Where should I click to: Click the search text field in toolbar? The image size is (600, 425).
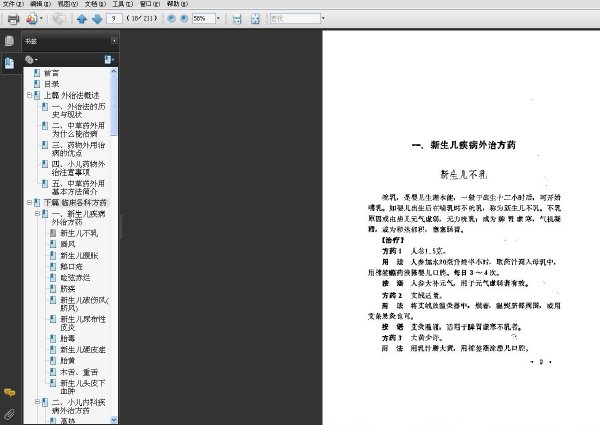(295, 18)
